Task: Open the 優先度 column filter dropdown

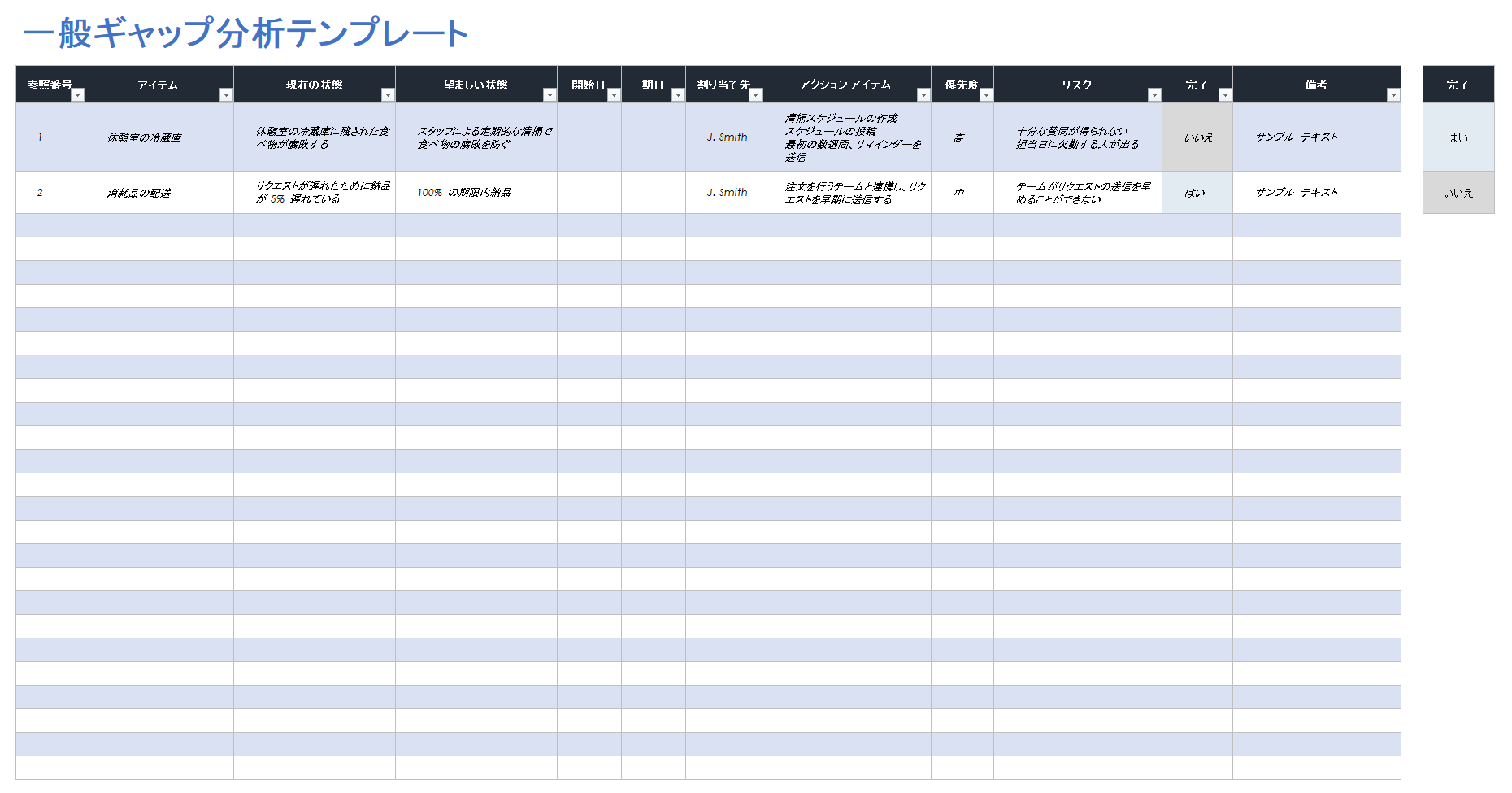Action: click(986, 95)
